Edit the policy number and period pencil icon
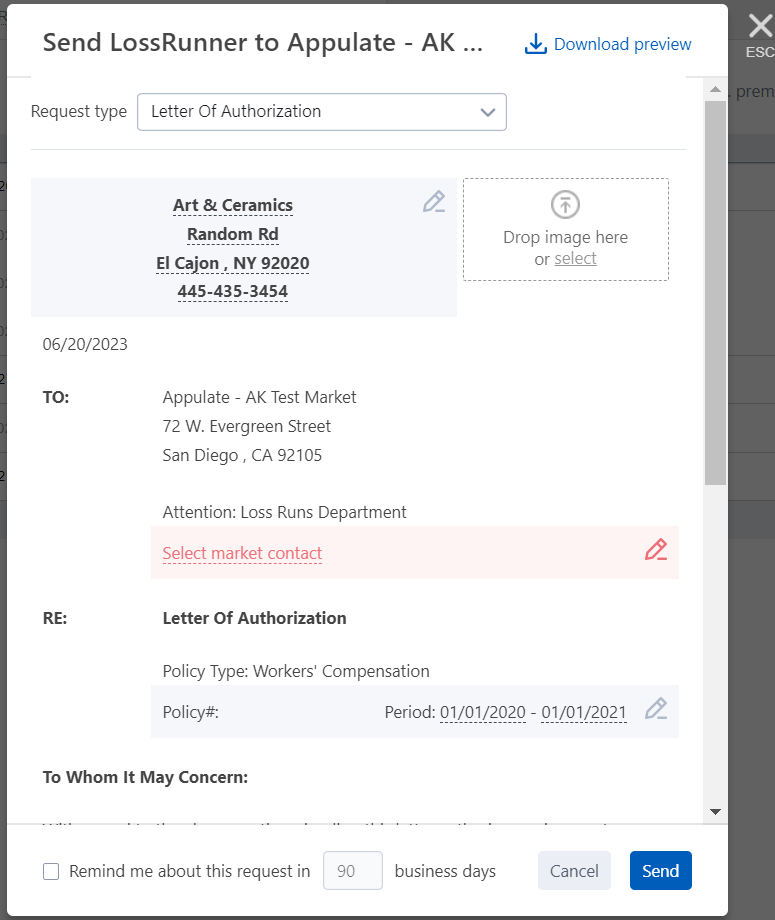 655,709
